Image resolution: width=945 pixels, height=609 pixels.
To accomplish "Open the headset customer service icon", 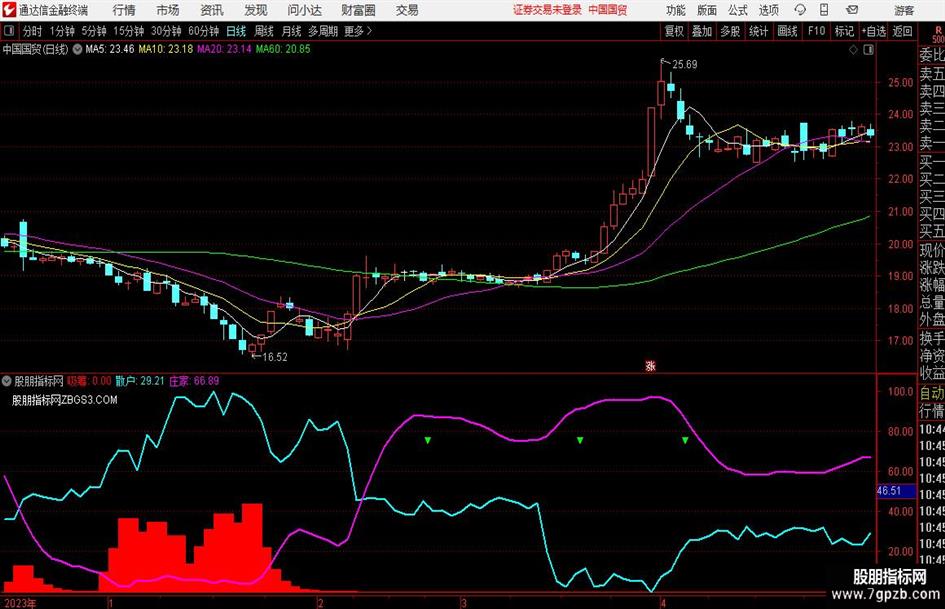I will [800, 10].
